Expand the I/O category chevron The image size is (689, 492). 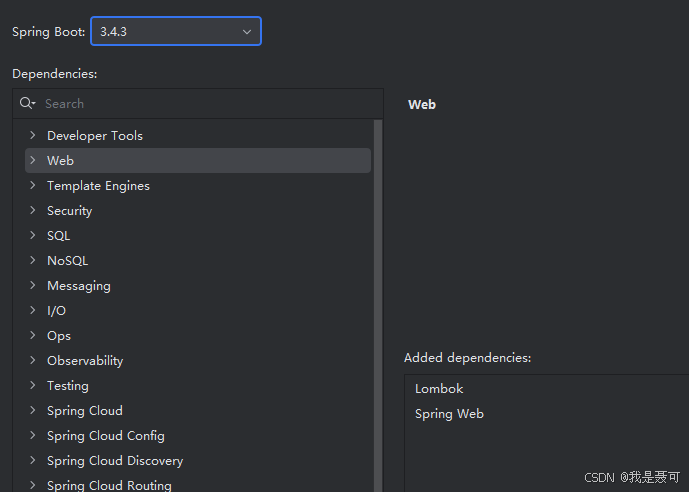(33, 311)
